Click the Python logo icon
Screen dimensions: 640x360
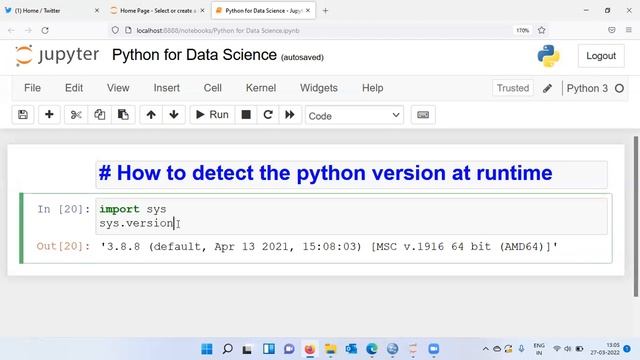(548, 56)
